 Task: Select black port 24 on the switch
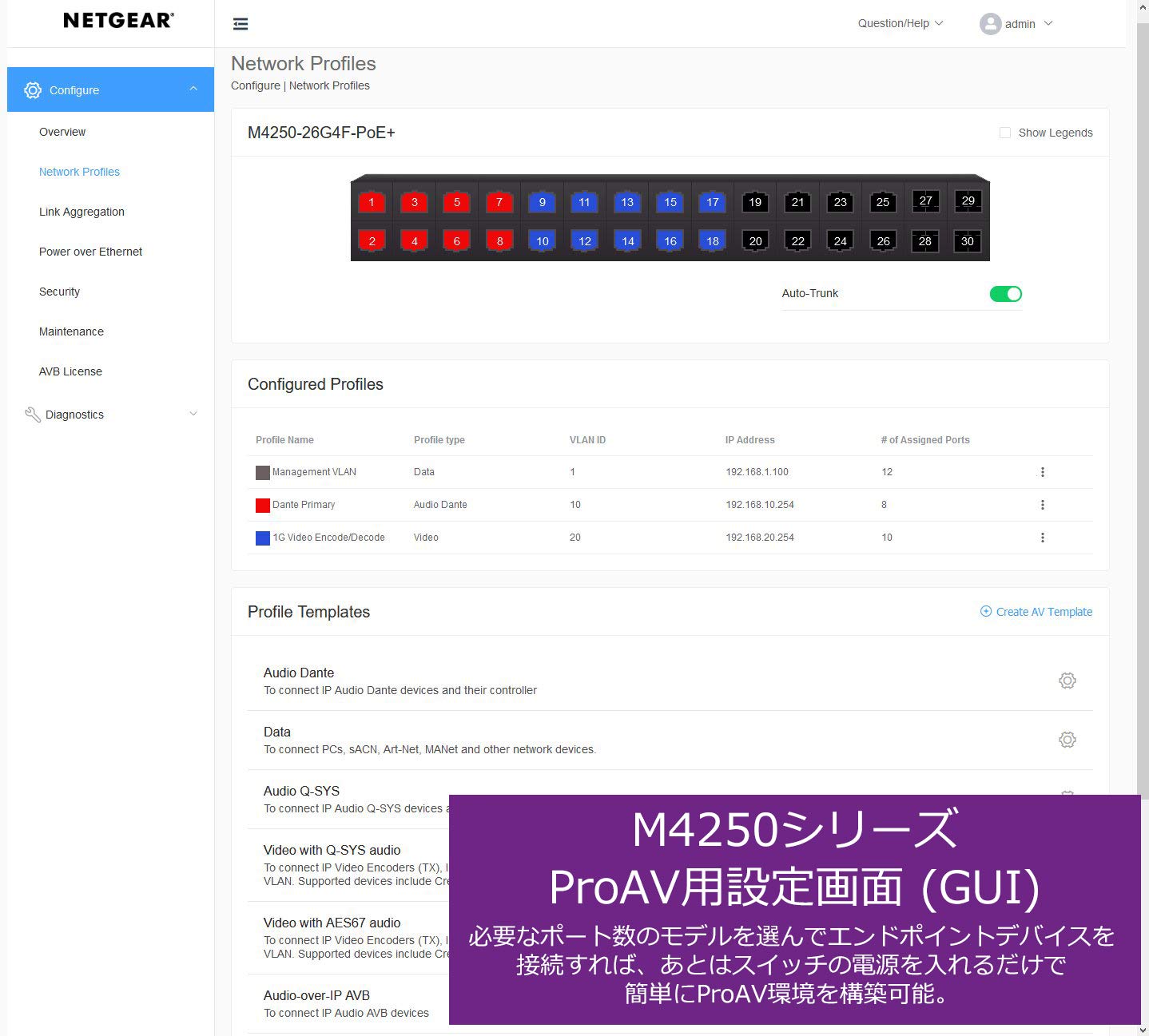click(841, 241)
